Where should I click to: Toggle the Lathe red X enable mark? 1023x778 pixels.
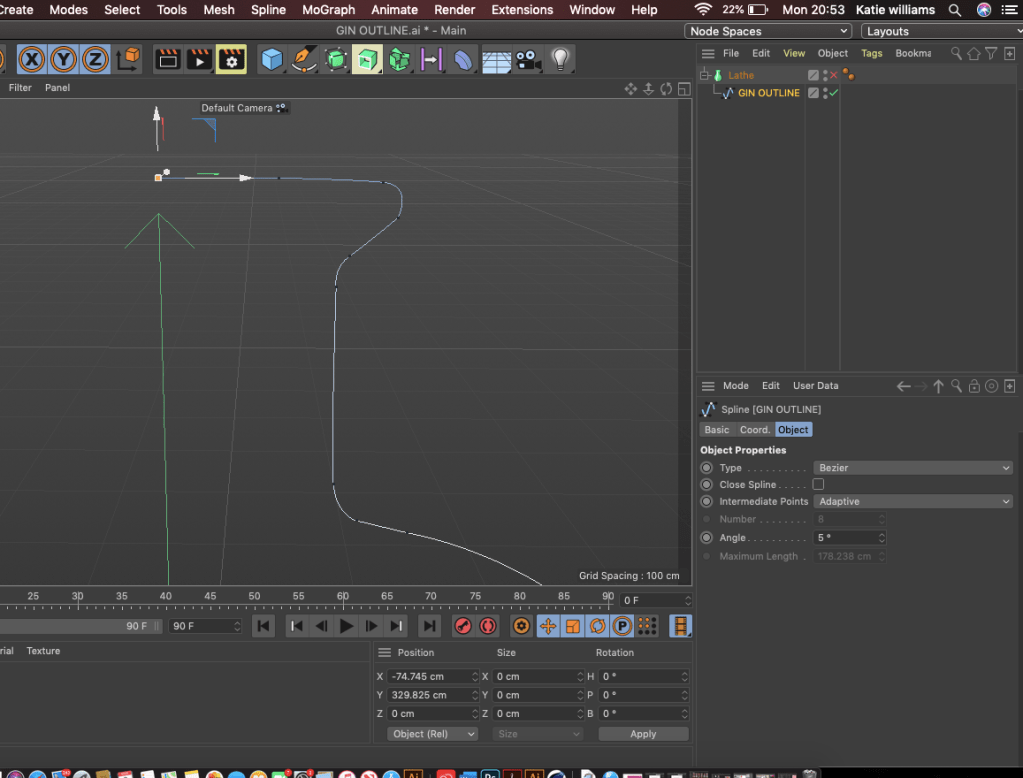click(834, 75)
